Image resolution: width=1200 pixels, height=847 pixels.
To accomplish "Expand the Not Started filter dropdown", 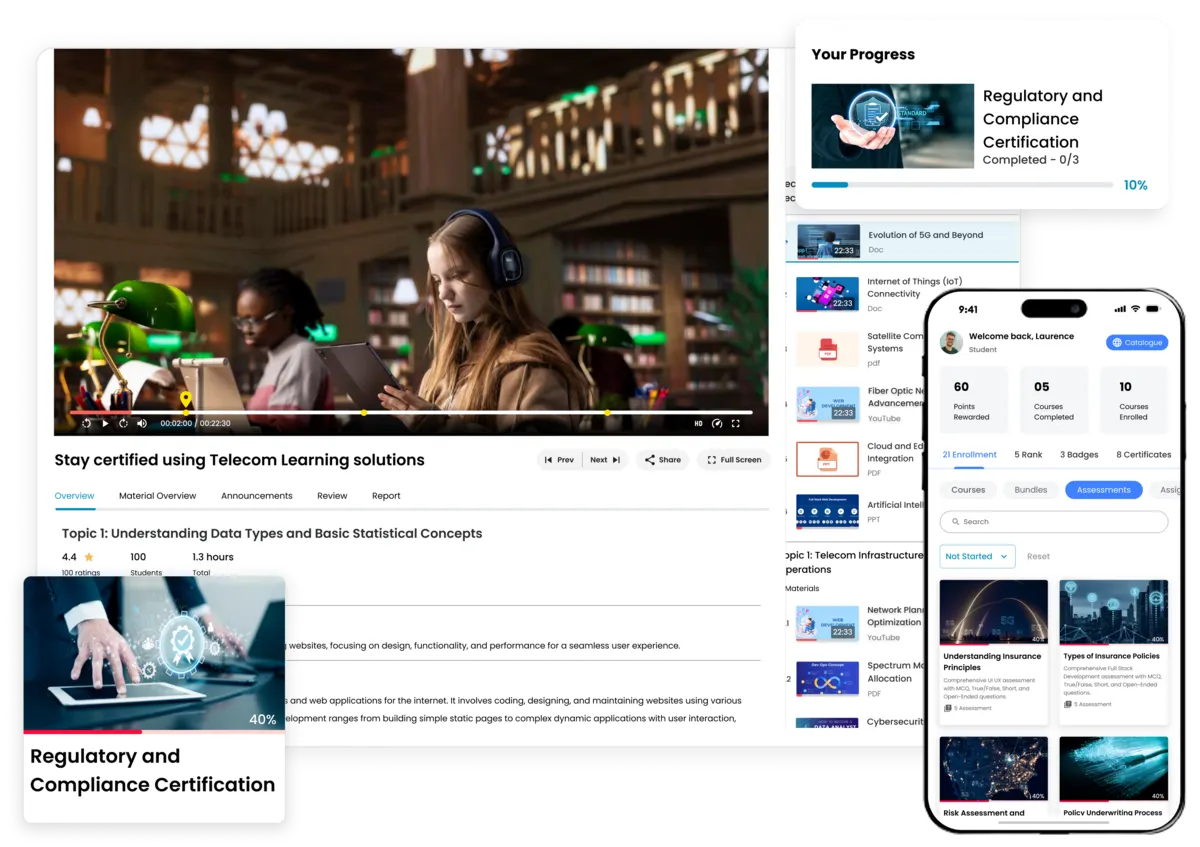I will pos(977,556).
